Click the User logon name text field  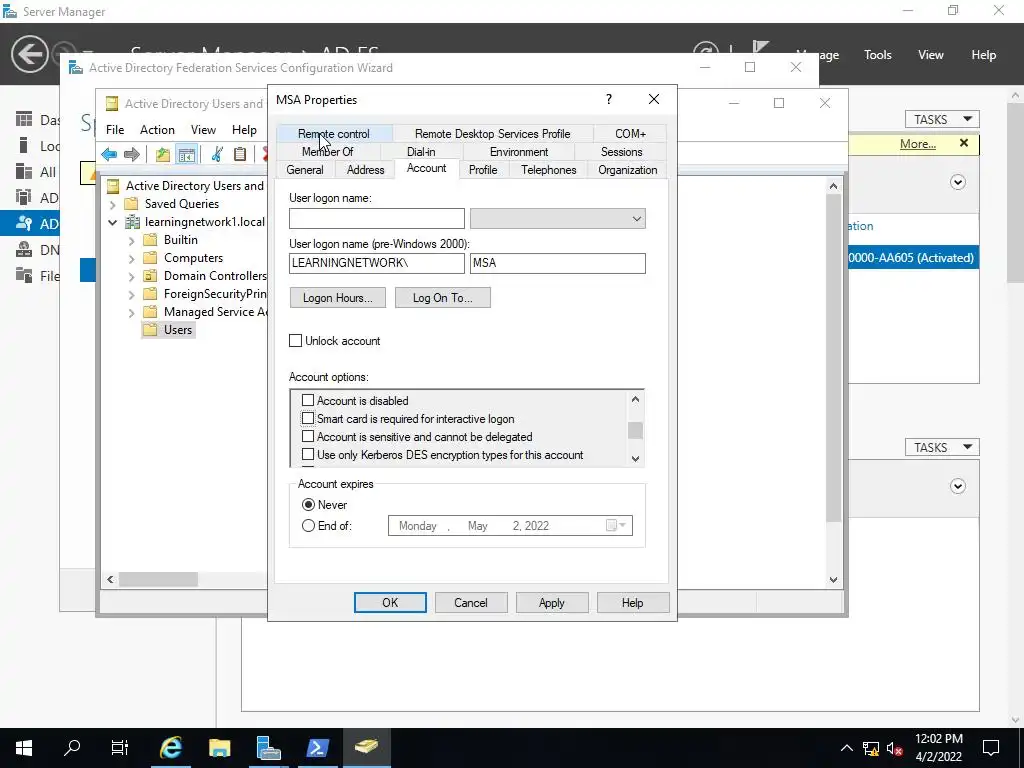(377, 219)
